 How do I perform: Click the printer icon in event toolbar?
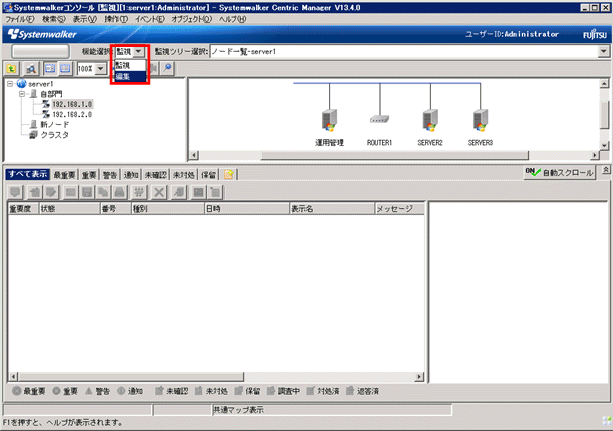coord(120,192)
